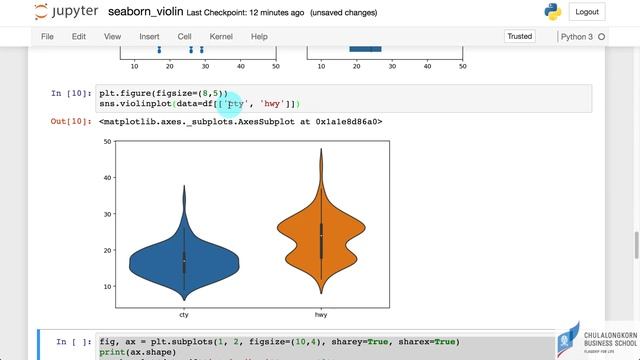Open the View menu

click(112, 37)
